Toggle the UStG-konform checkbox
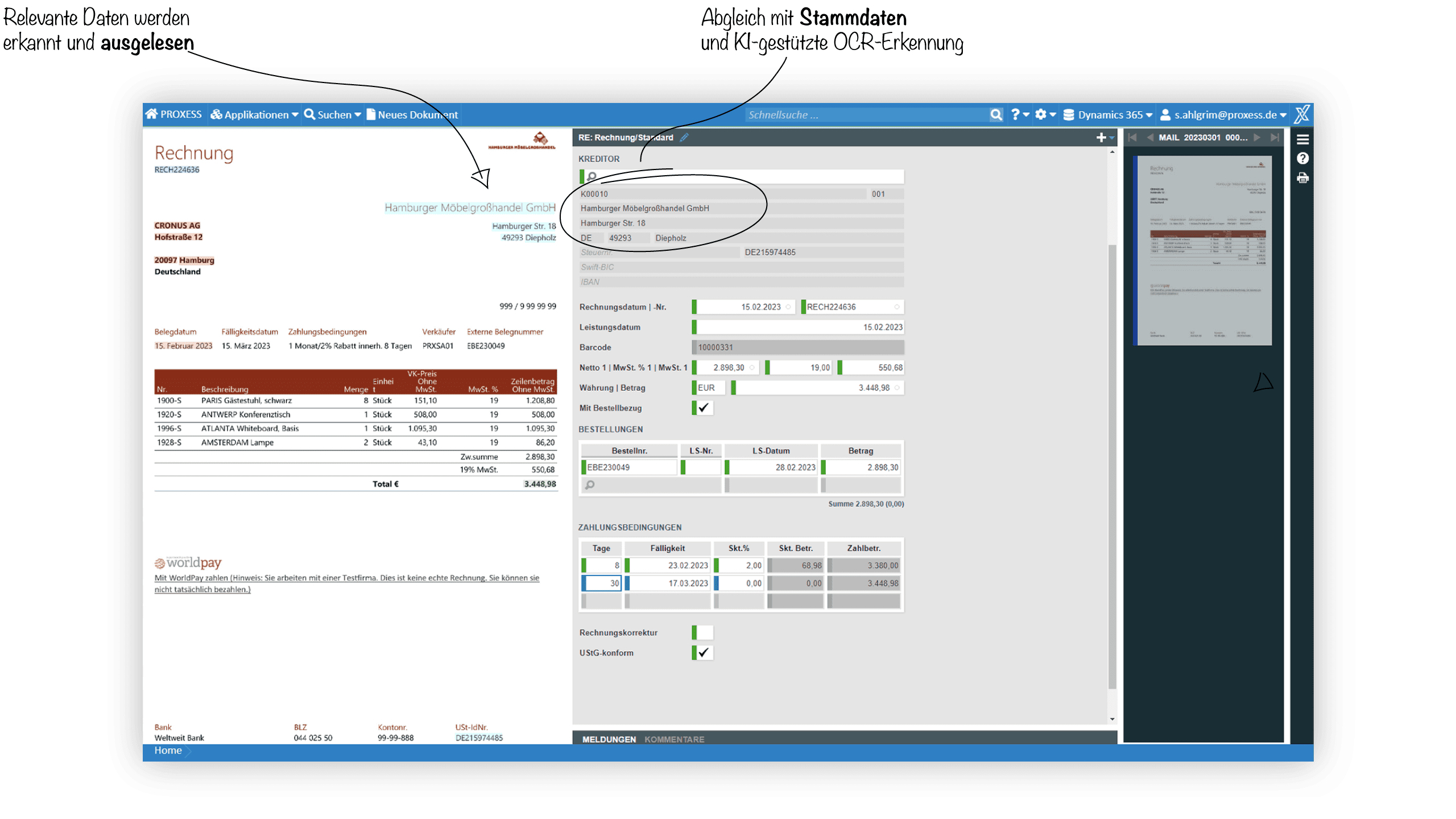The height and width of the screenshot is (819, 1456). [703, 652]
